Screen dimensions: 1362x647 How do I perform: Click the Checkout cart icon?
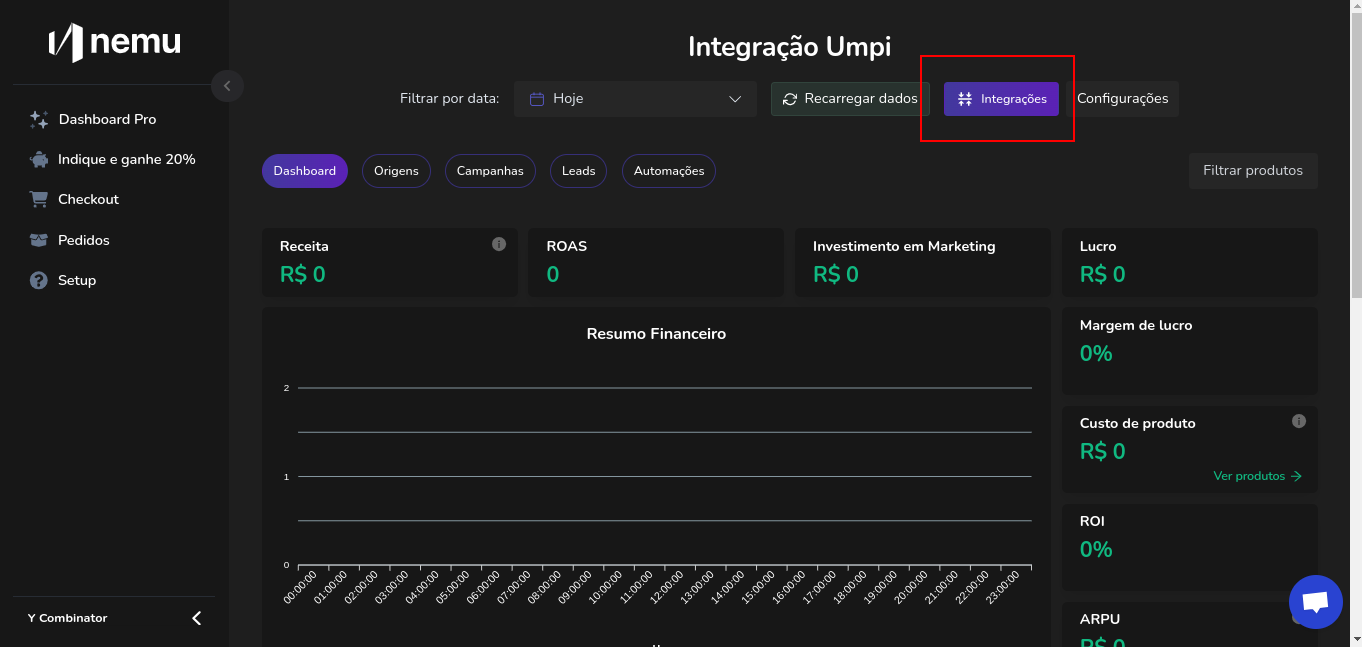click(39, 199)
